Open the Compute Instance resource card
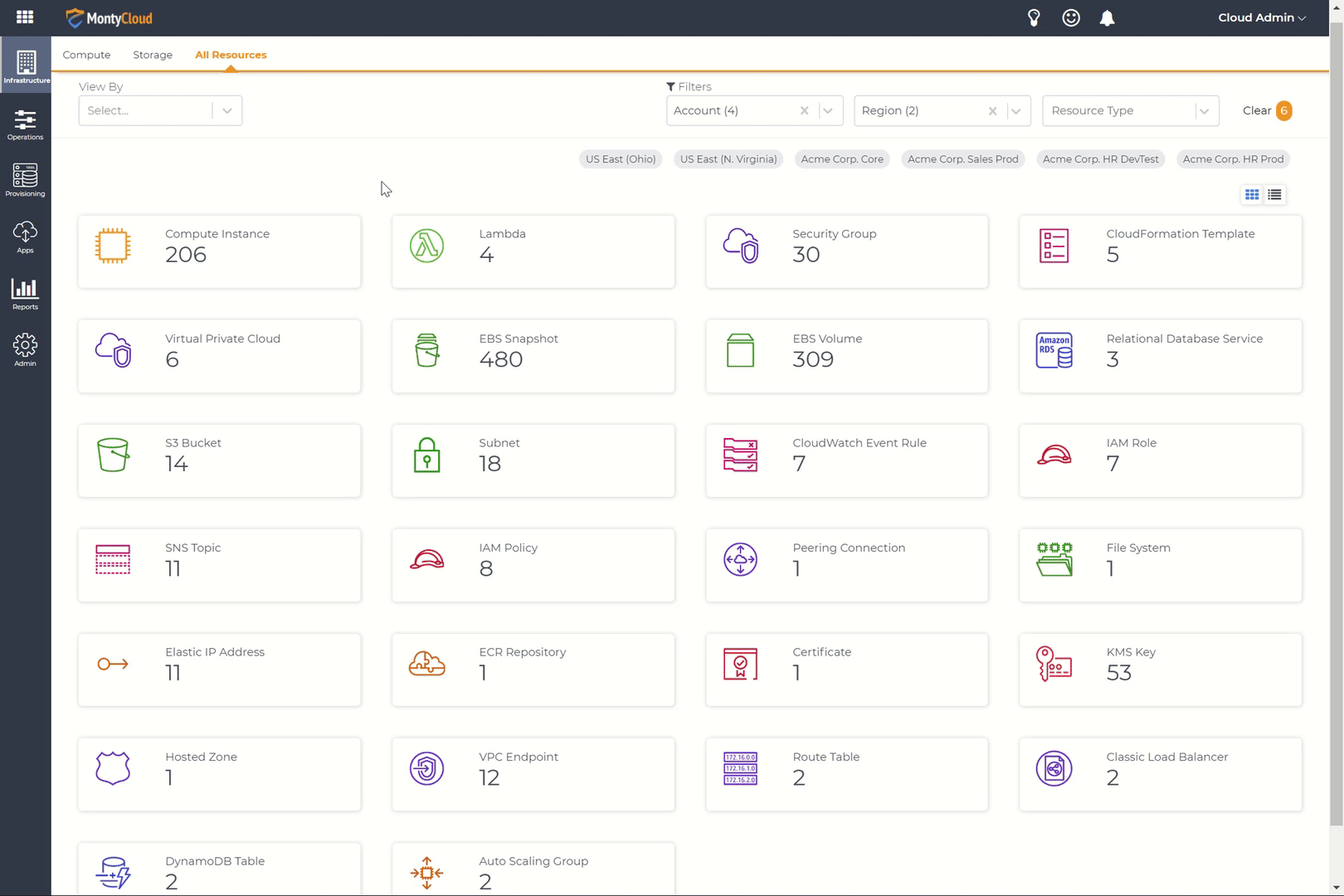The width and height of the screenshot is (1344, 896). [219, 252]
